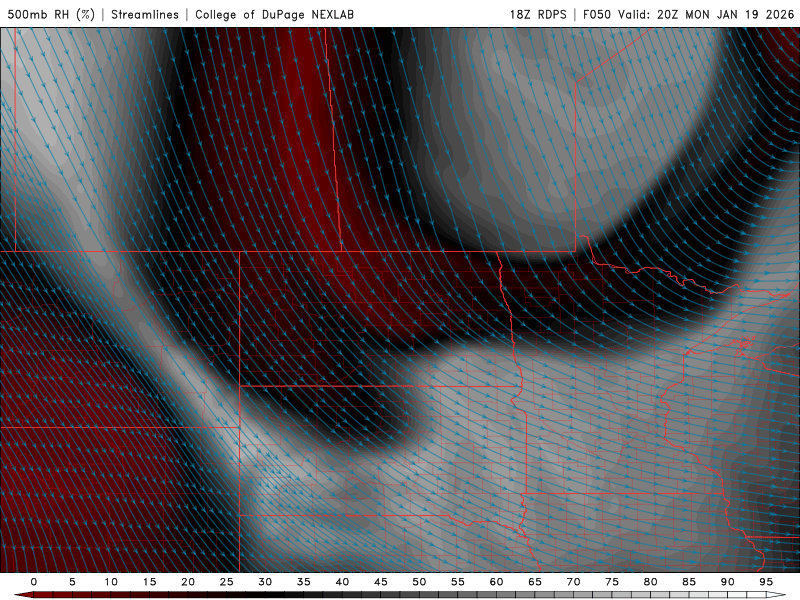Click the "F050" forecast hour text
This screenshot has height=600, width=800.
[x=596, y=14]
